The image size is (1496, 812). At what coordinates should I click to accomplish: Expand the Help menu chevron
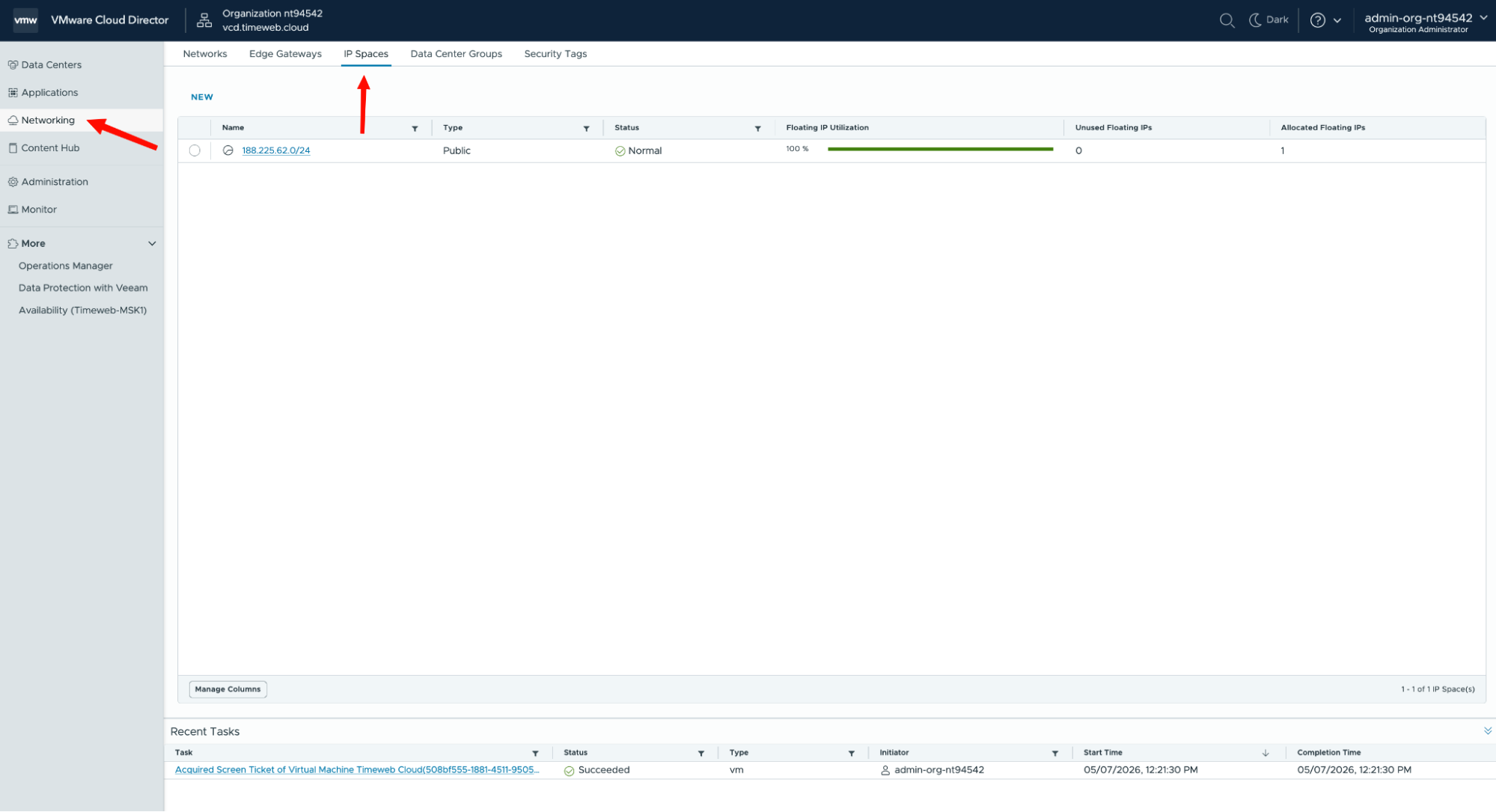tap(1337, 20)
